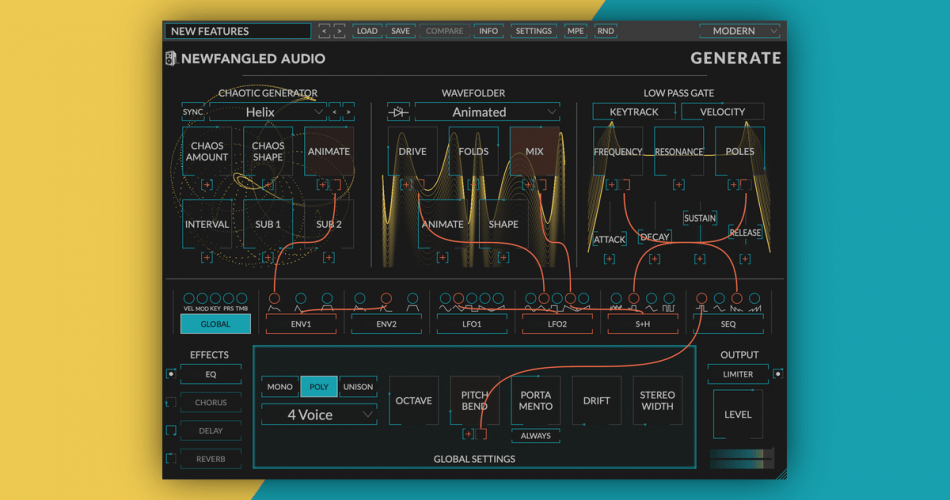Open the GLOBAL tab
The width and height of the screenshot is (950, 500).
click(x=215, y=324)
